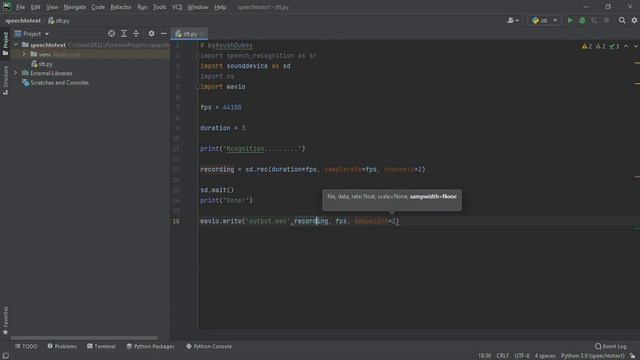Open the run configuration dropdown
The image size is (640, 360).
(544, 20)
